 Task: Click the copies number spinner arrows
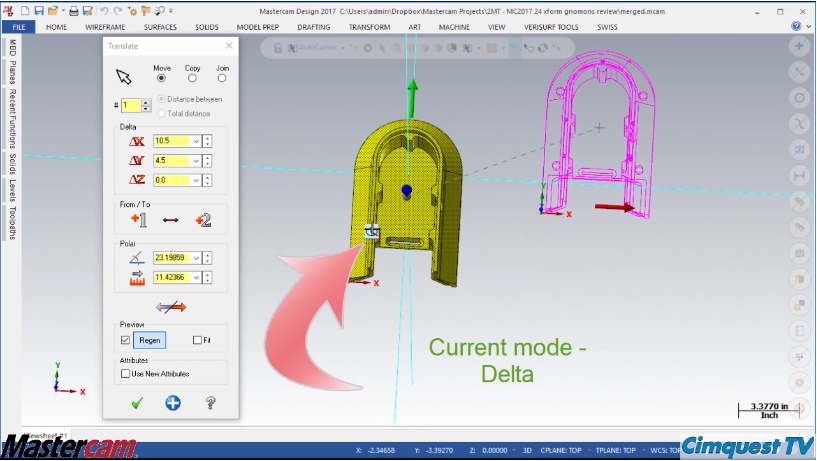point(146,105)
